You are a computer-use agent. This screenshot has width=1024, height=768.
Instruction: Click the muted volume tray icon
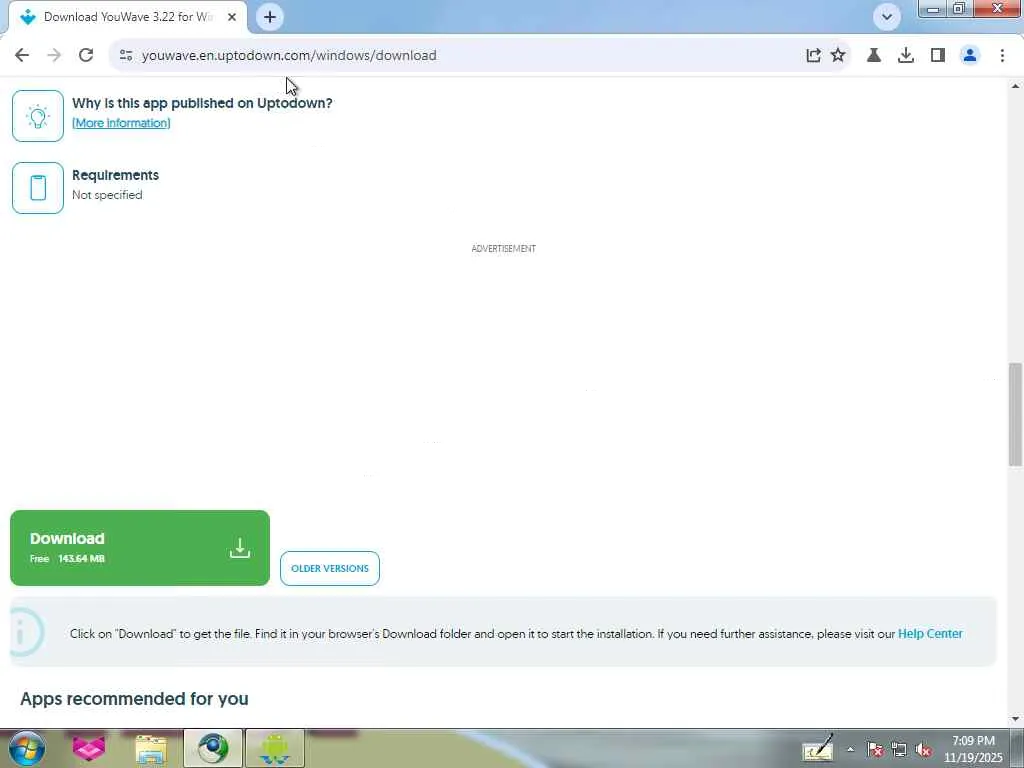(x=923, y=750)
